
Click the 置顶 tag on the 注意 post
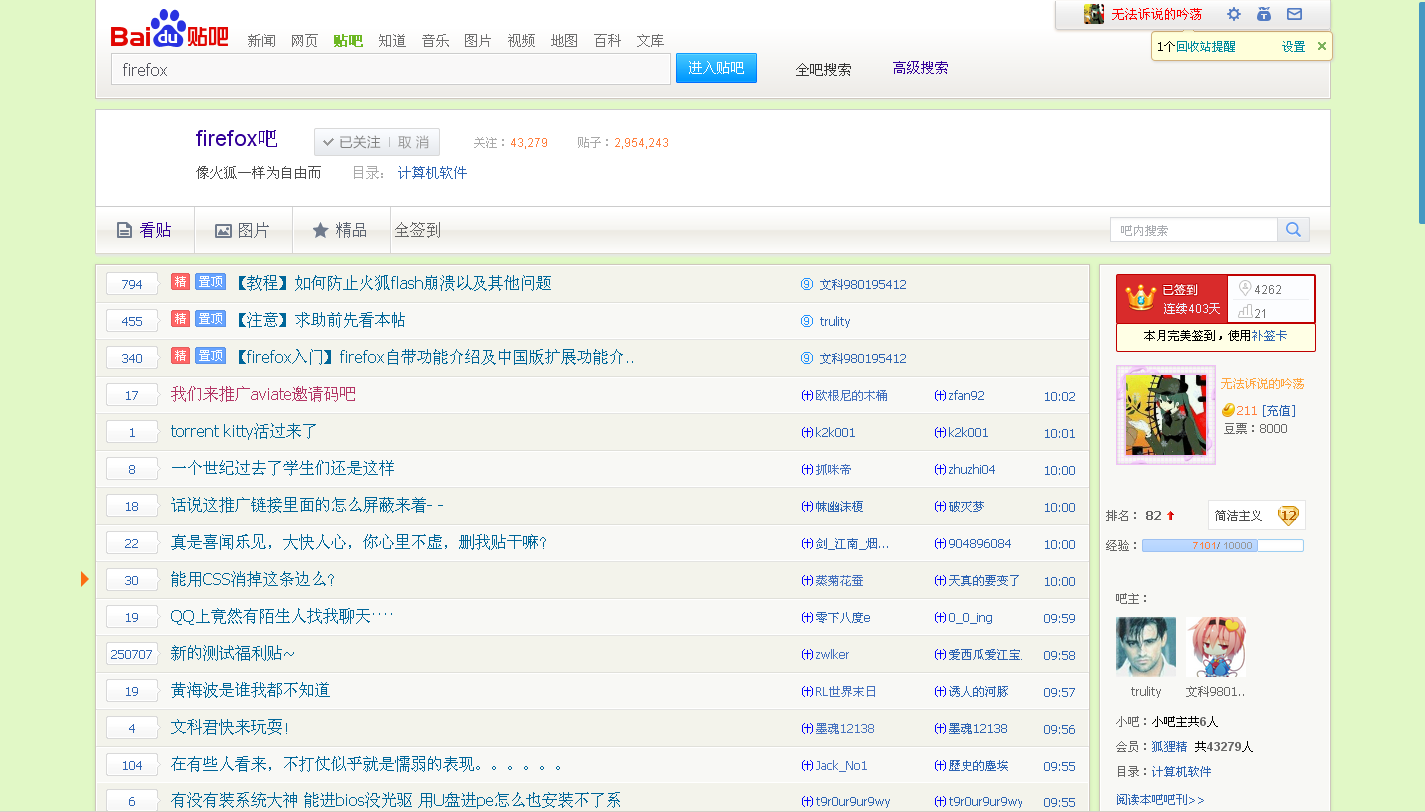click(x=210, y=319)
